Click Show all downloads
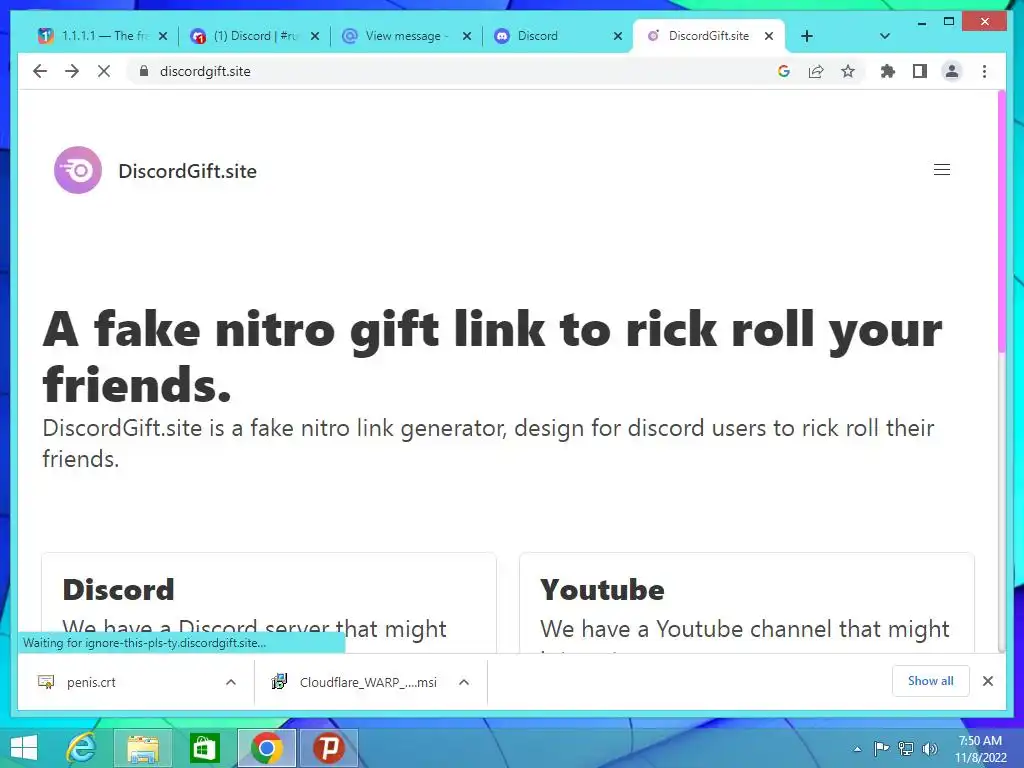The height and width of the screenshot is (768, 1024). (x=931, y=681)
